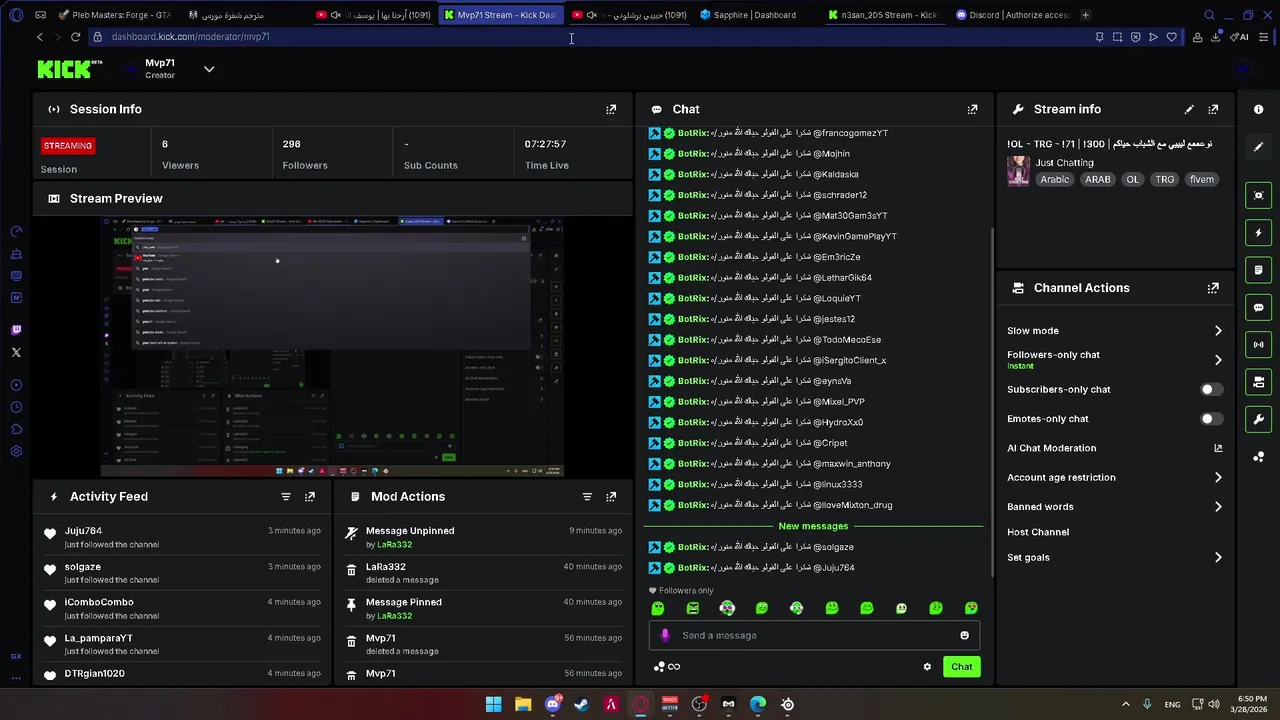Send message with green Chat button
Screen dimensions: 1280x720
click(961, 667)
